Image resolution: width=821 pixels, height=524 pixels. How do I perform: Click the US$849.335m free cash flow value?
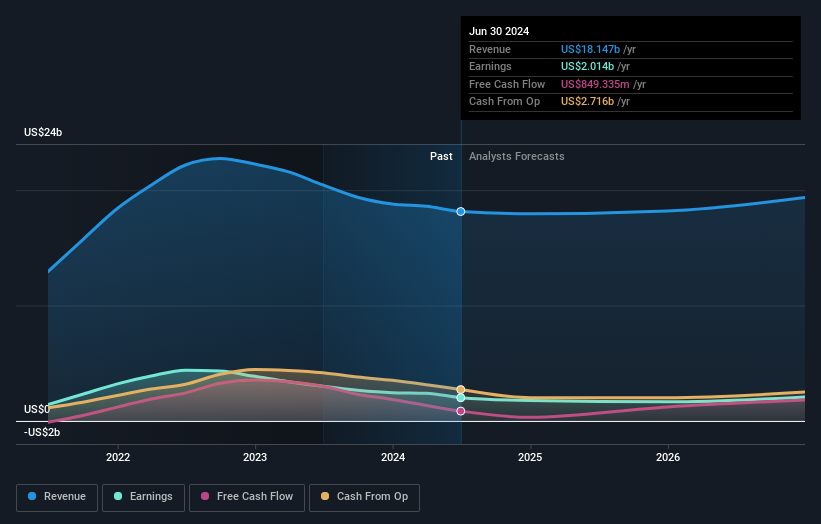click(595, 84)
